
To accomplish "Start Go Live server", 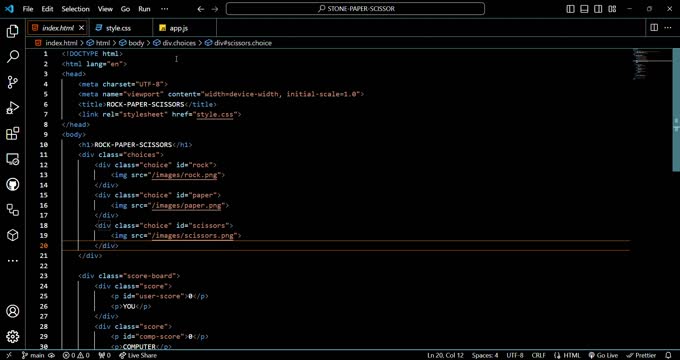I will click(x=603, y=355).
